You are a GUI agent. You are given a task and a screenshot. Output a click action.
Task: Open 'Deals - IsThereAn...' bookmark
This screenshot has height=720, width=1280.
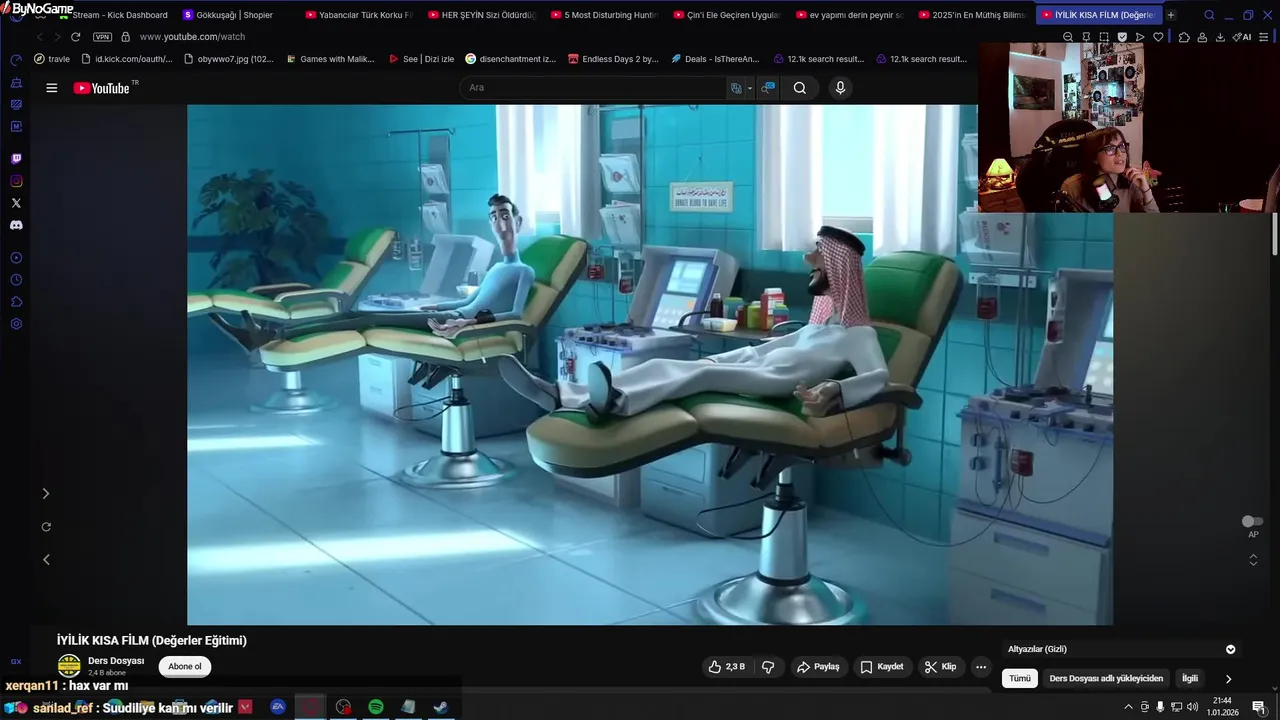tap(714, 59)
